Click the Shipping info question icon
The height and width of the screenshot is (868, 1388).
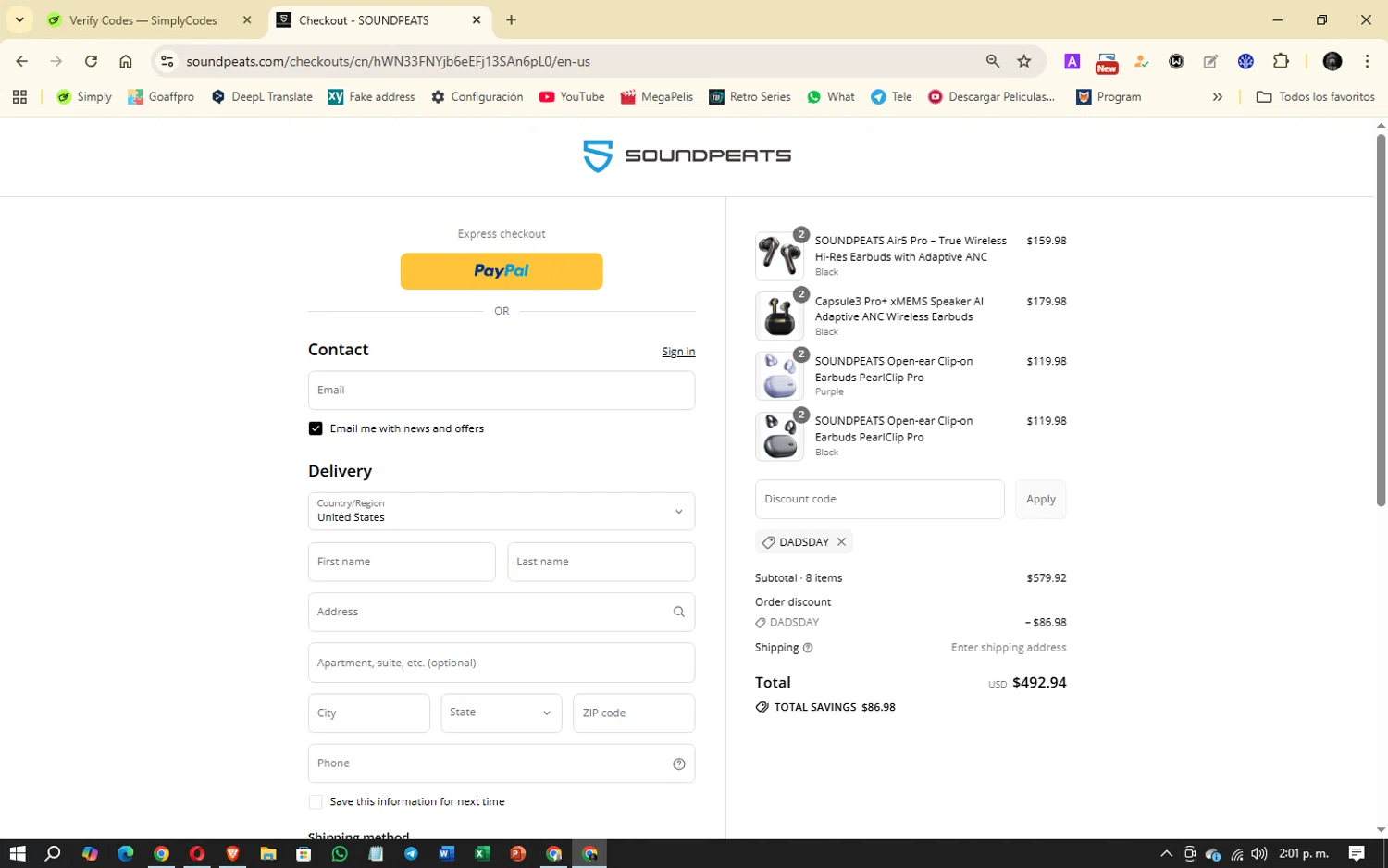pyautogui.click(x=808, y=648)
